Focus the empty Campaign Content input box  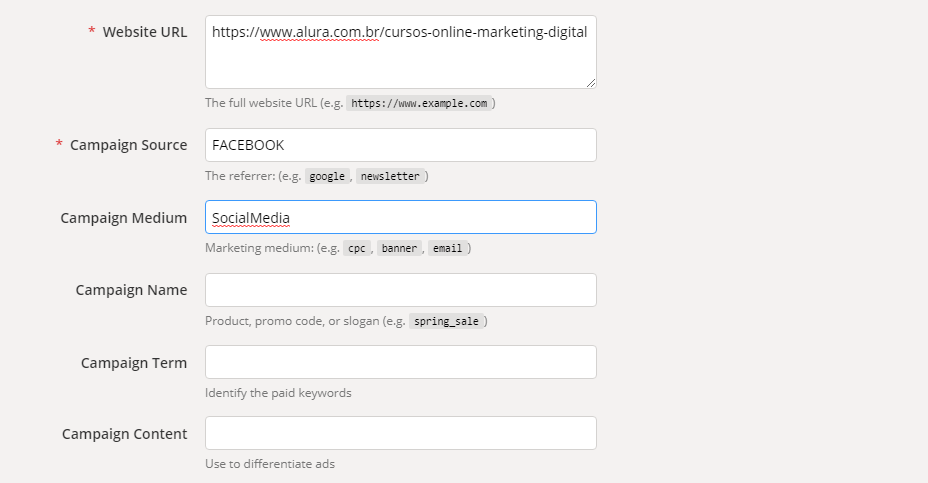click(400, 433)
